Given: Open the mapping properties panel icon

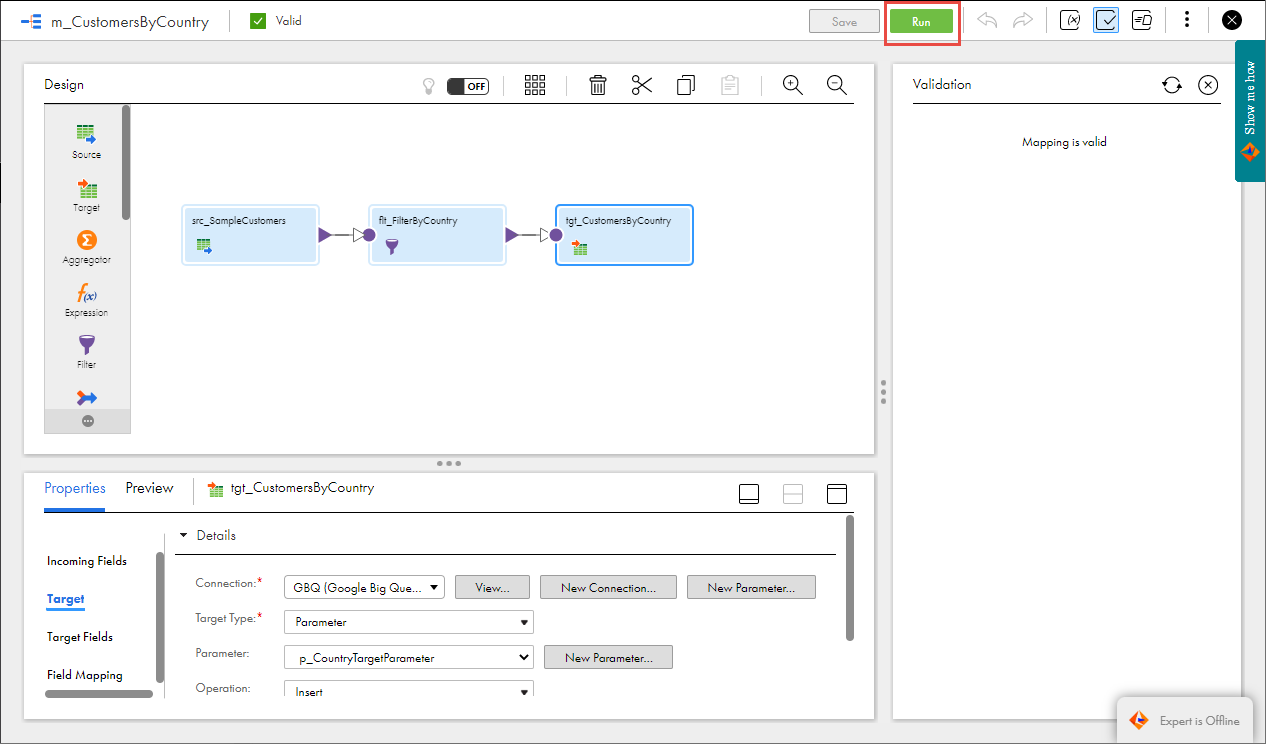Looking at the screenshot, I should pyautogui.click(x=1142, y=20).
